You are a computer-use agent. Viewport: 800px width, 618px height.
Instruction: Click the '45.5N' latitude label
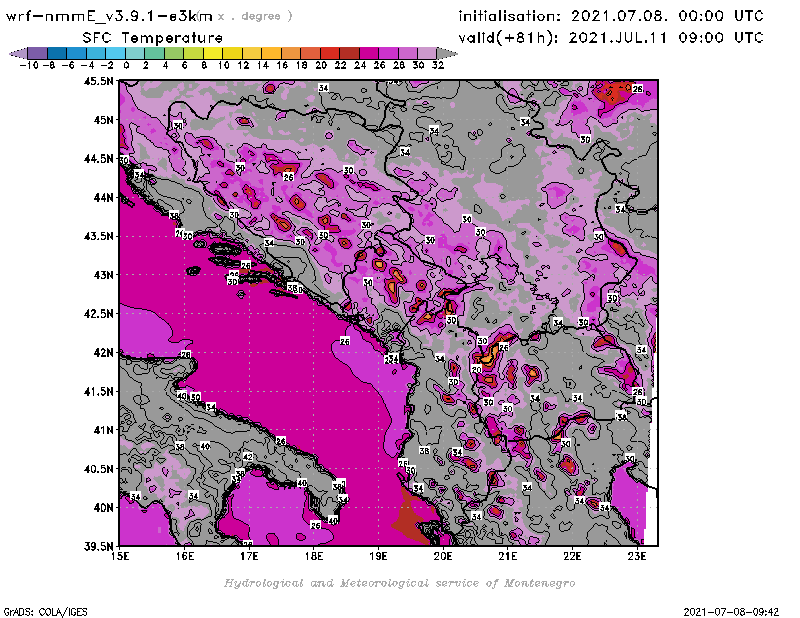(99, 81)
